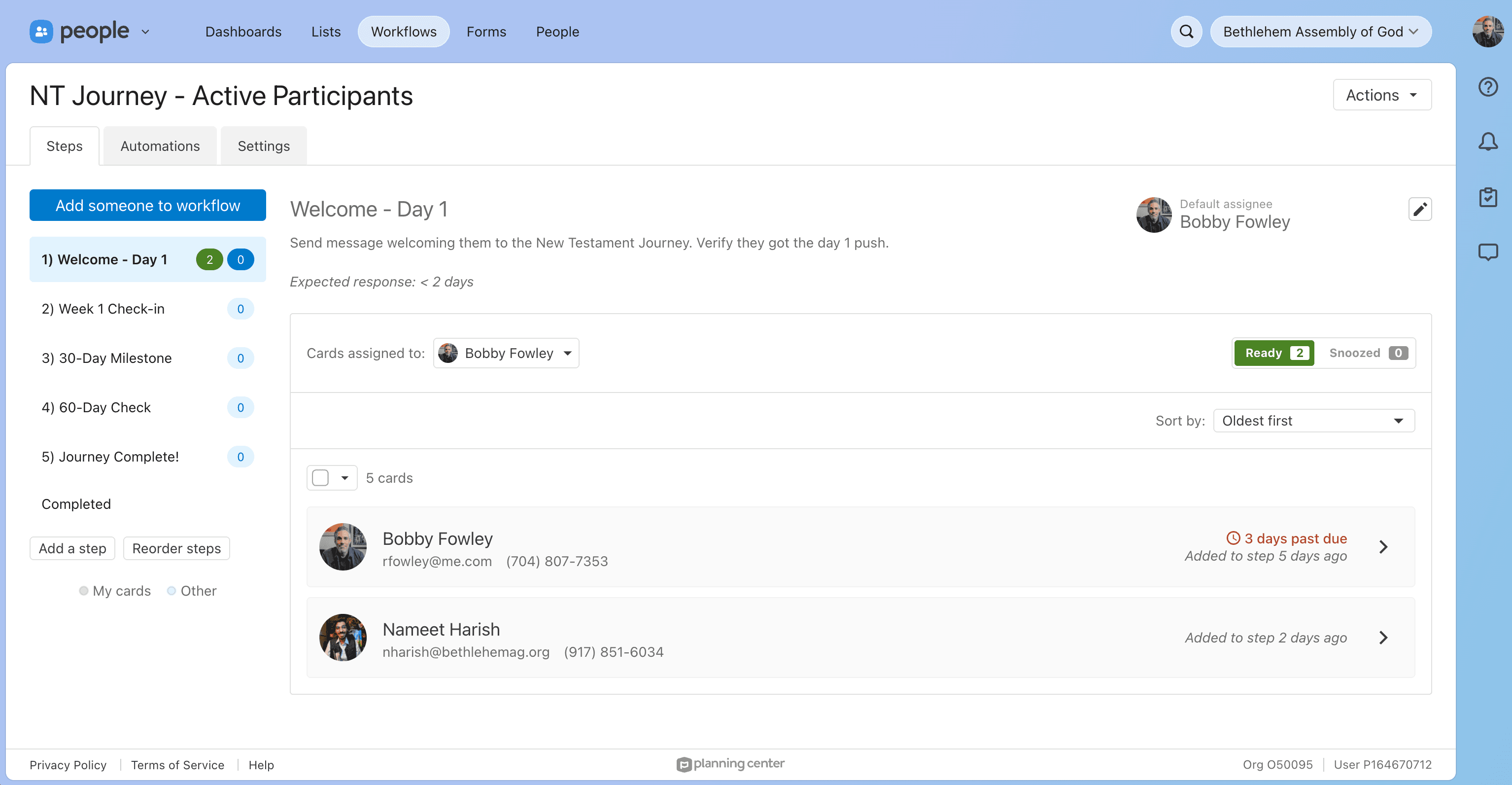Switch to Snoozed cards filter
The height and width of the screenshot is (785, 1512).
coord(1367,353)
